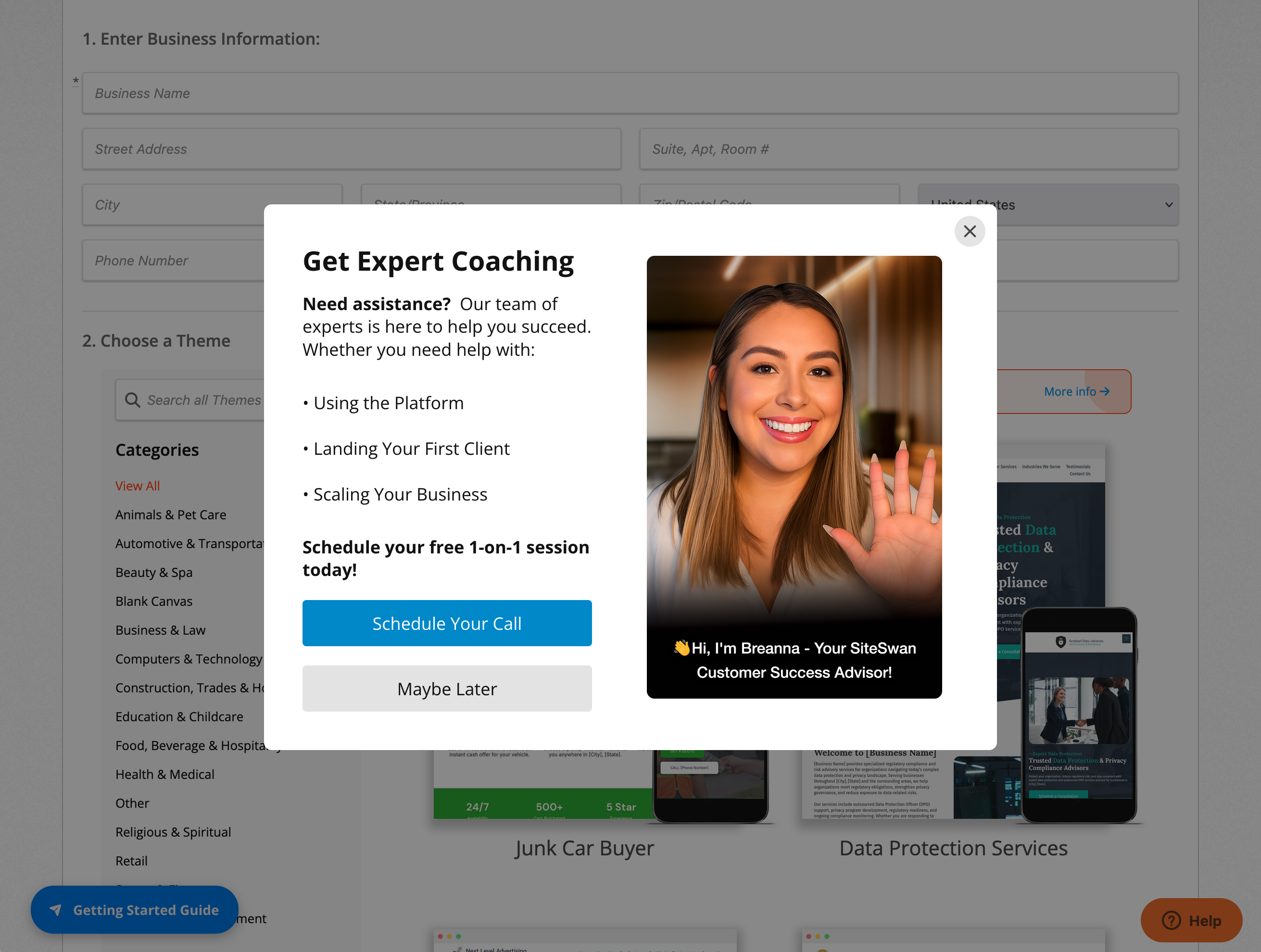Open the Help widget

click(x=1191, y=920)
